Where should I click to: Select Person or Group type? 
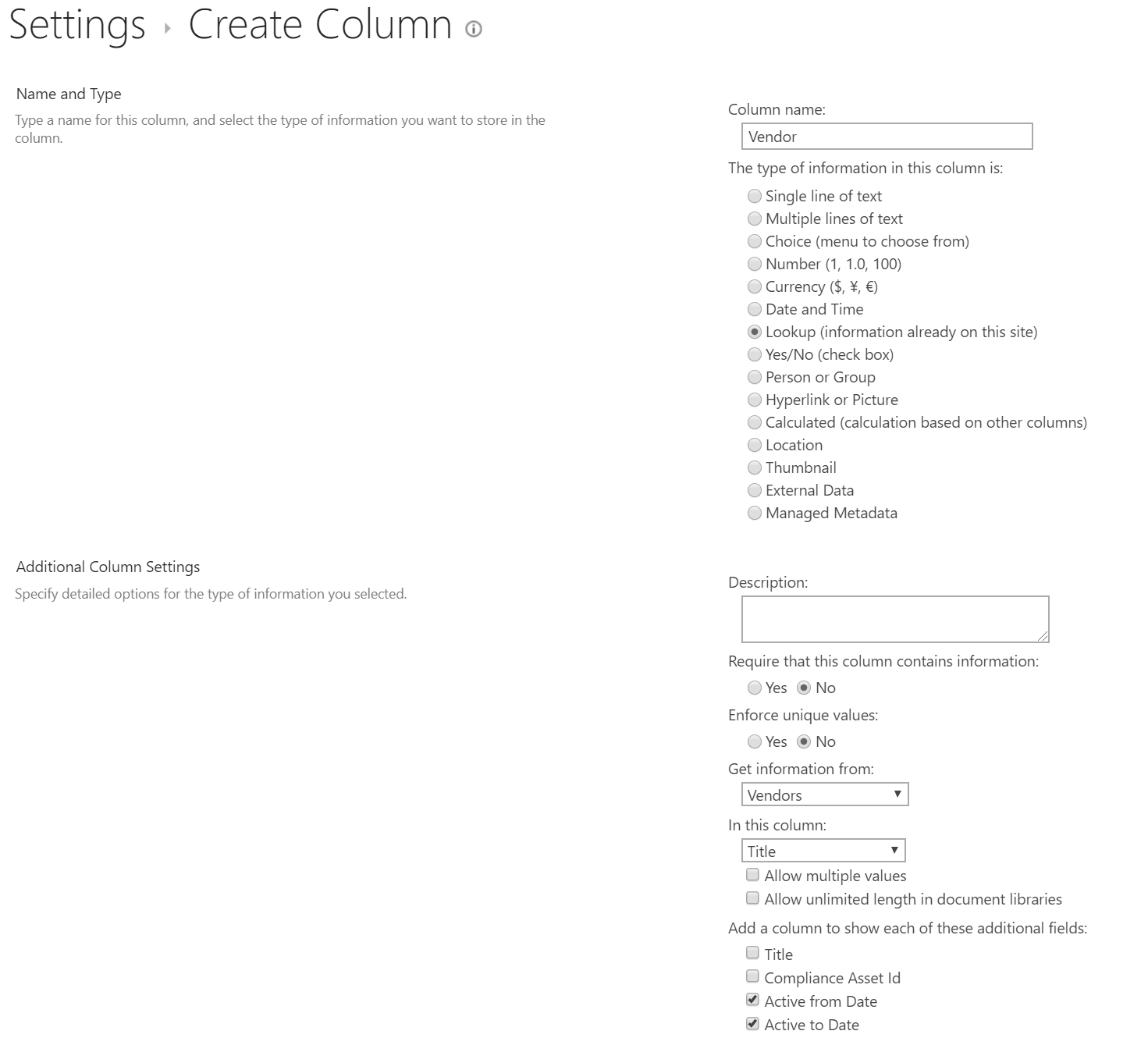[754, 377]
